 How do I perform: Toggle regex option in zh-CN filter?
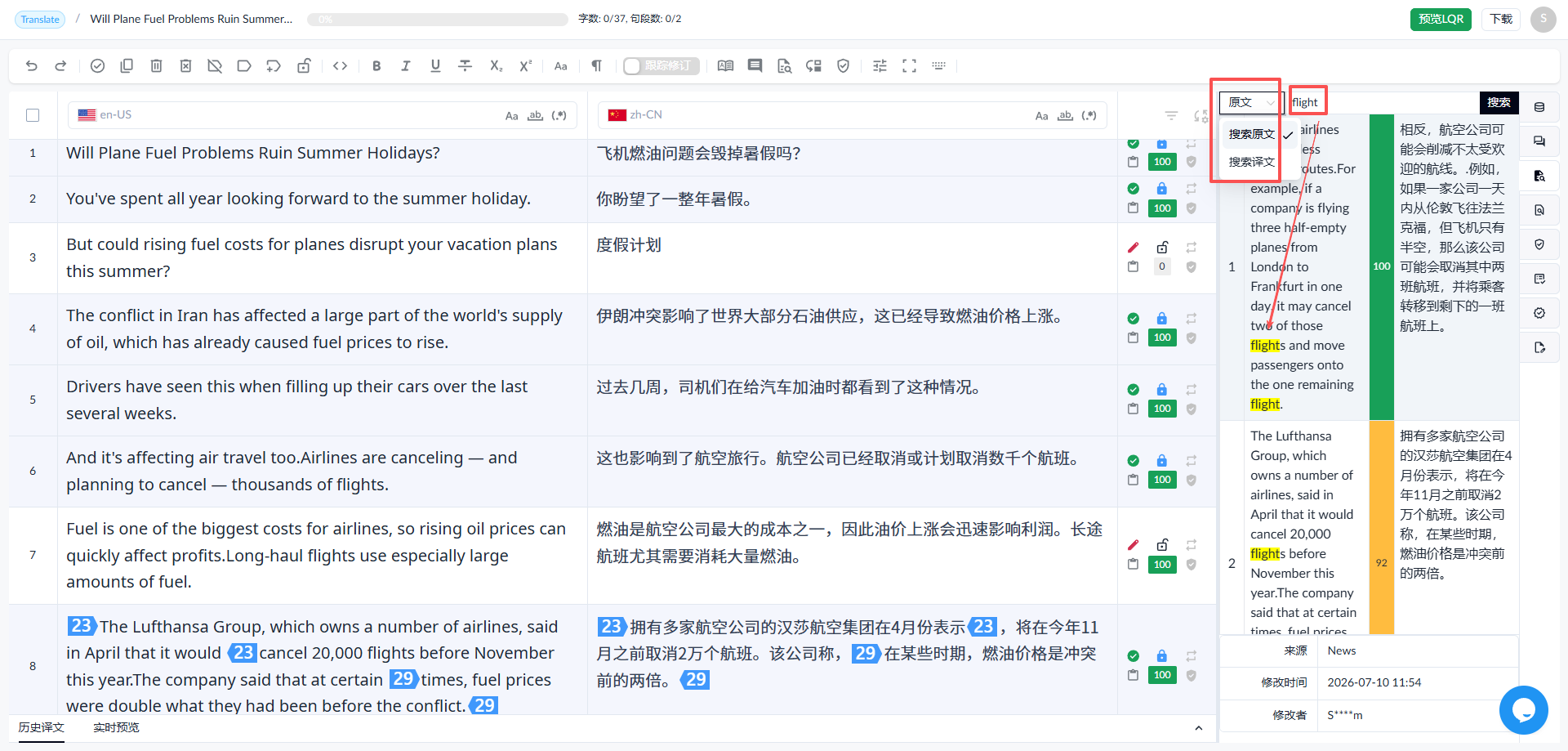tap(1089, 116)
